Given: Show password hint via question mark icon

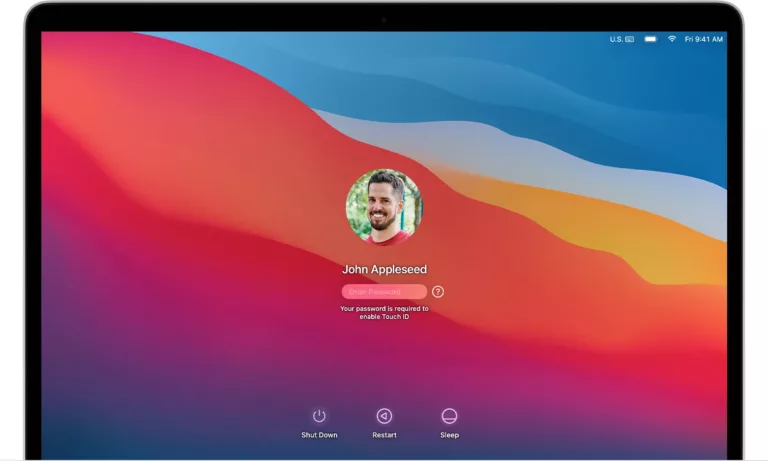Looking at the screenshot, I should 438,292.
